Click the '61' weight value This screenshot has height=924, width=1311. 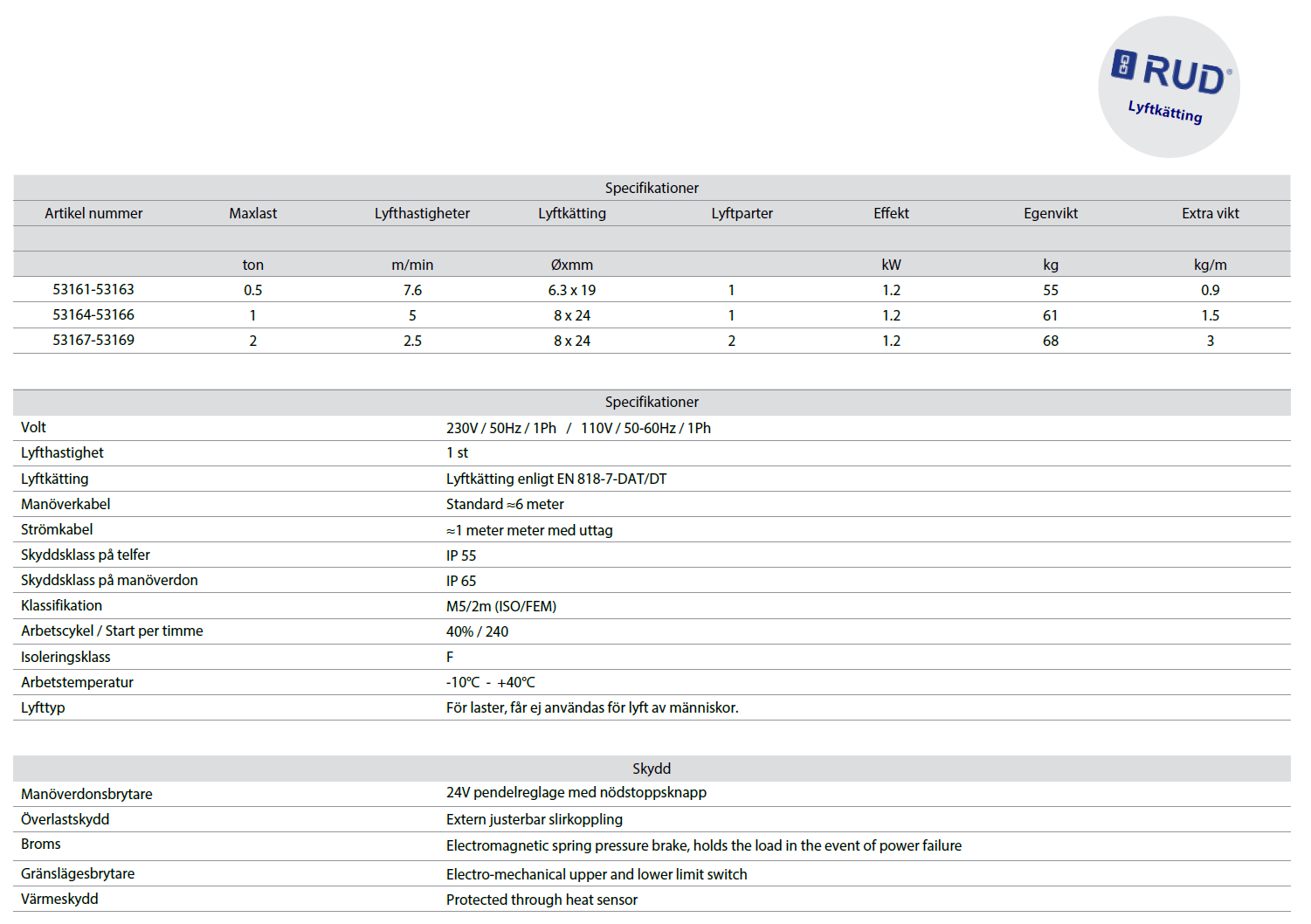pyautogui.click(x=1051, y=315)
